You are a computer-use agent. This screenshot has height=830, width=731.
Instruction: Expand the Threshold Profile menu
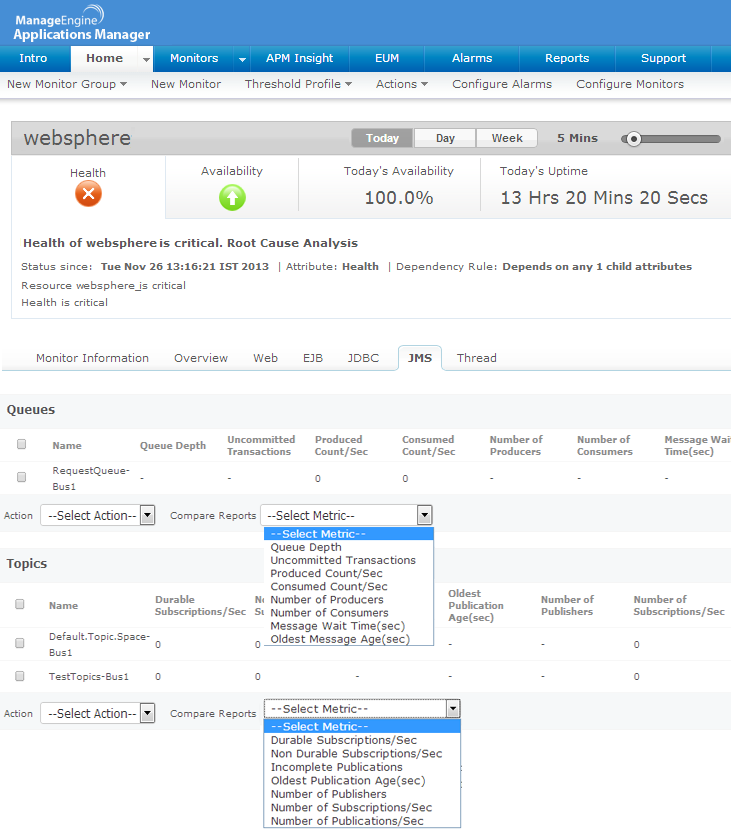298,84
